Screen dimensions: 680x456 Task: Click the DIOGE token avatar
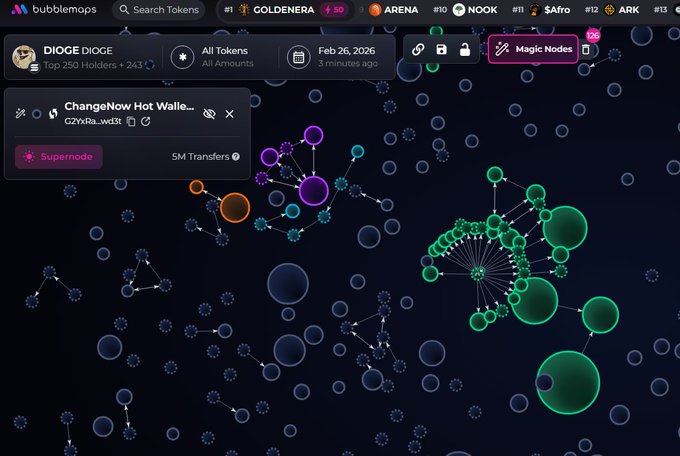tap(24, 57)
